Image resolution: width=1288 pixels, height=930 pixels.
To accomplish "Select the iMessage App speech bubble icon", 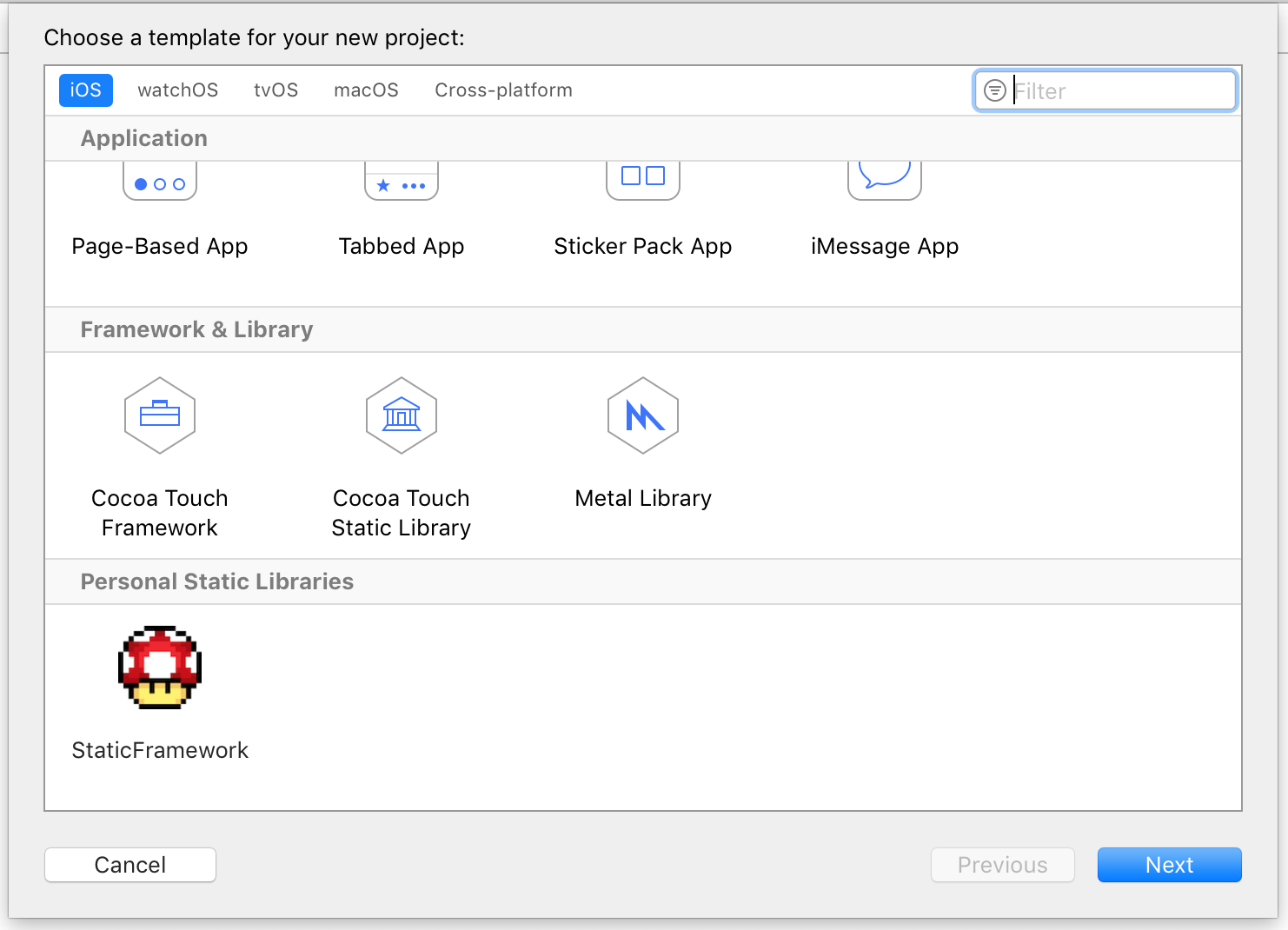I will pos(885,181).
